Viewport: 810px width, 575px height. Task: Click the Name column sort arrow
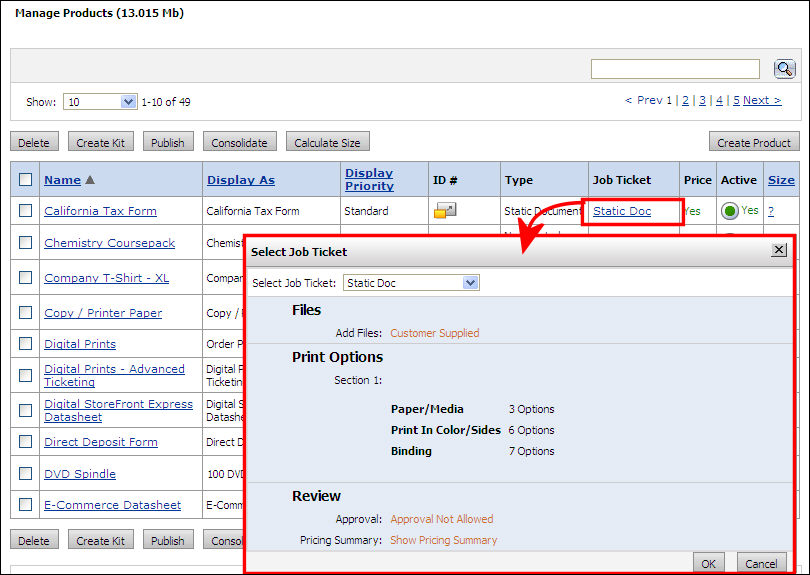91,180
